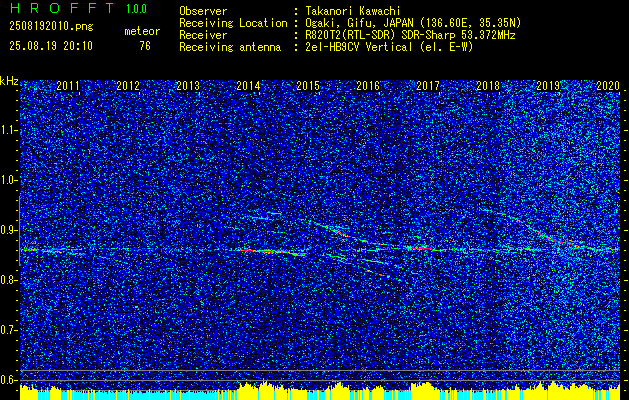Click the 0.7 kHz axis label
This screenshot has width=629, height=400.
tap(8, 330)
